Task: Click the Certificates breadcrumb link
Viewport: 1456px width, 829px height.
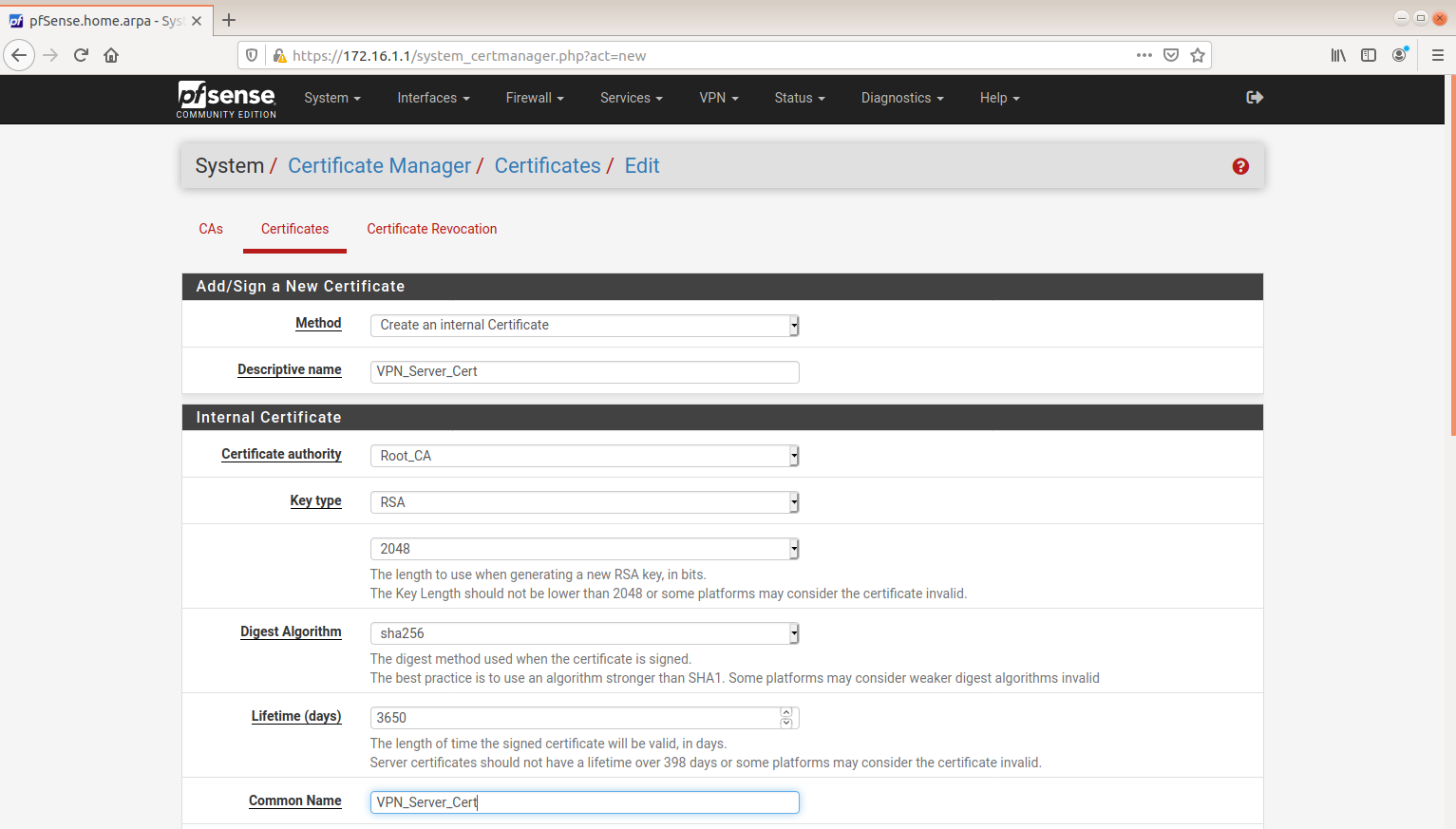Action: coord(547,166)
